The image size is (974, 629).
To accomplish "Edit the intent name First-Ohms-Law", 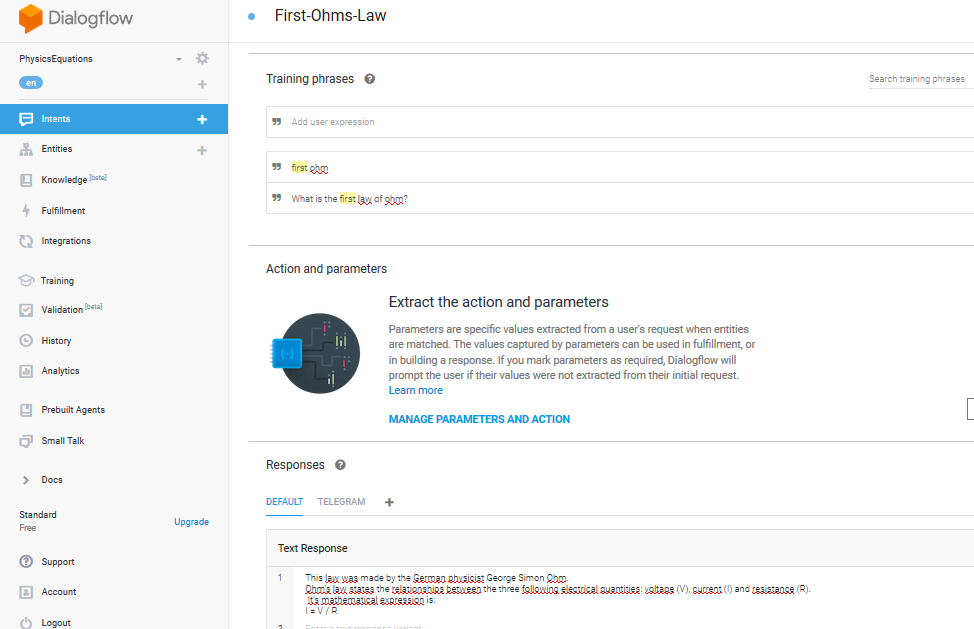I will 330,16.
